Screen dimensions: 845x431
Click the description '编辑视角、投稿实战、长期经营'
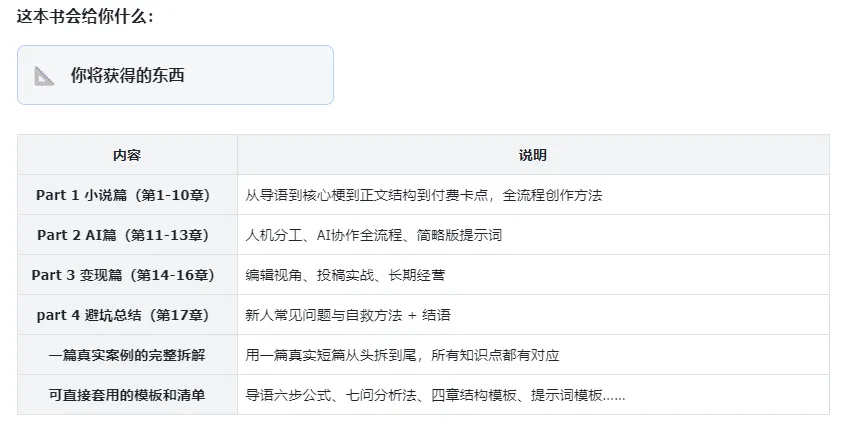(345, 275)
